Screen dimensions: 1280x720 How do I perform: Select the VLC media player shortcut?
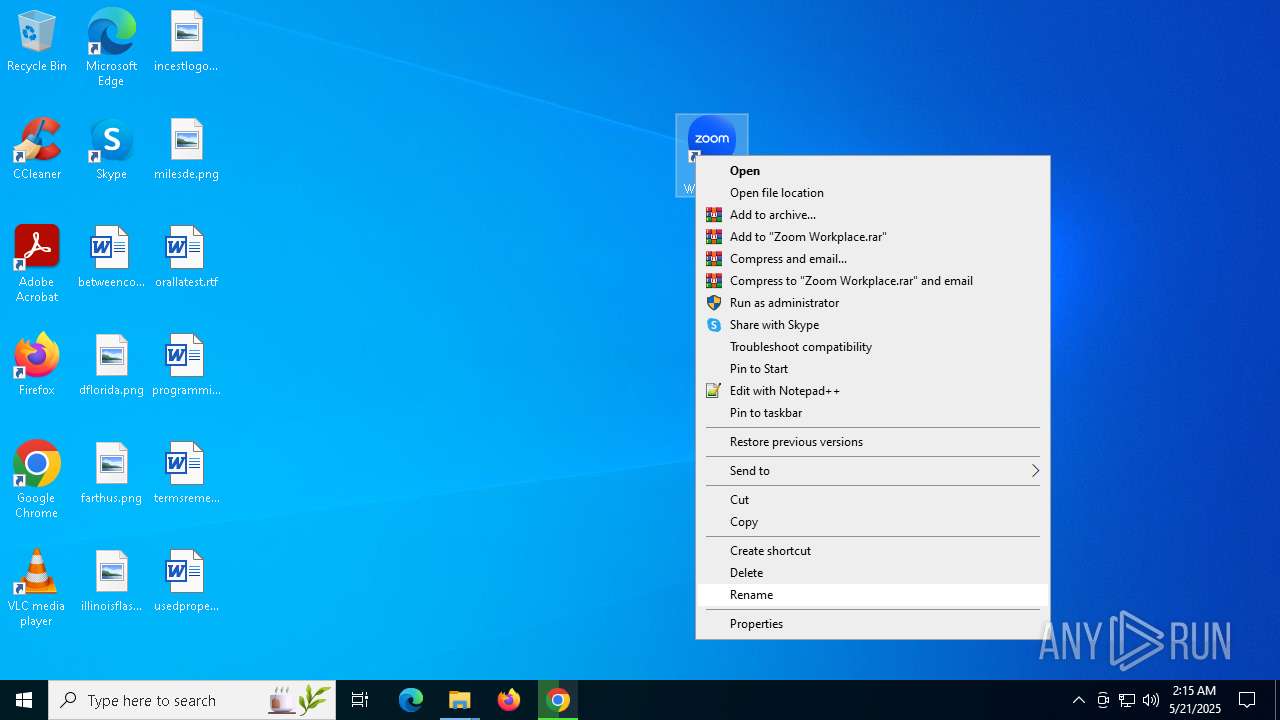pos(37,588)
